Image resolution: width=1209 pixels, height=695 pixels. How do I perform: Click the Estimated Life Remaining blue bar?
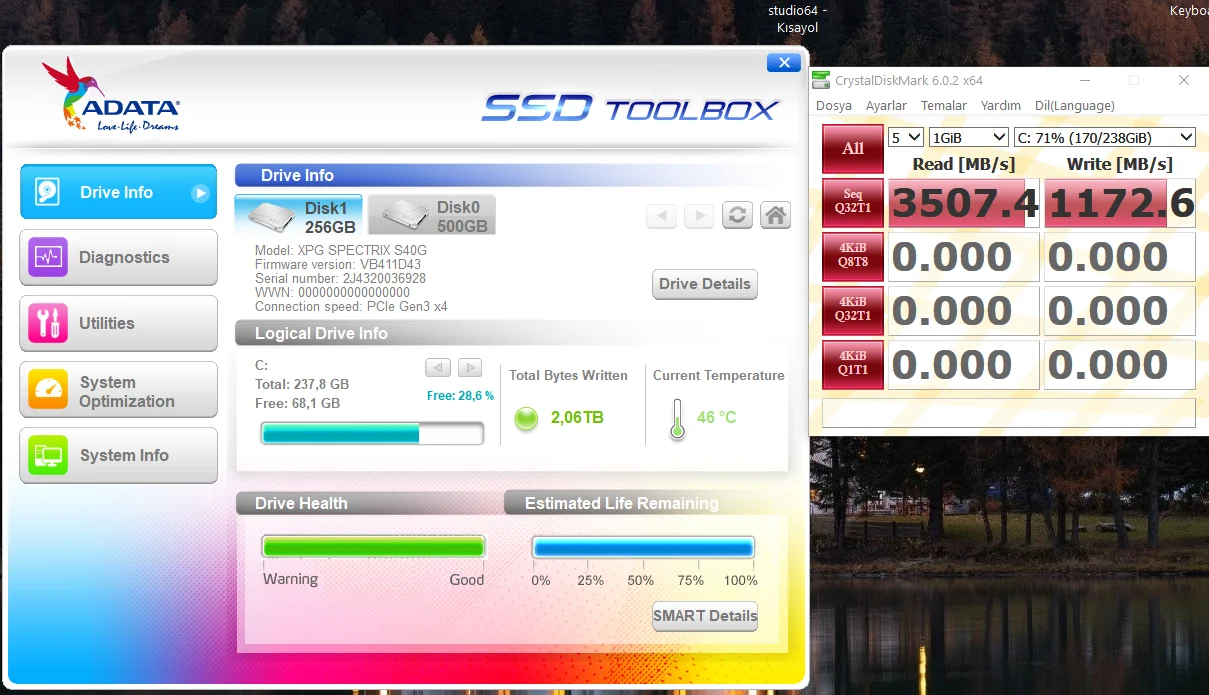click(642, 547)
